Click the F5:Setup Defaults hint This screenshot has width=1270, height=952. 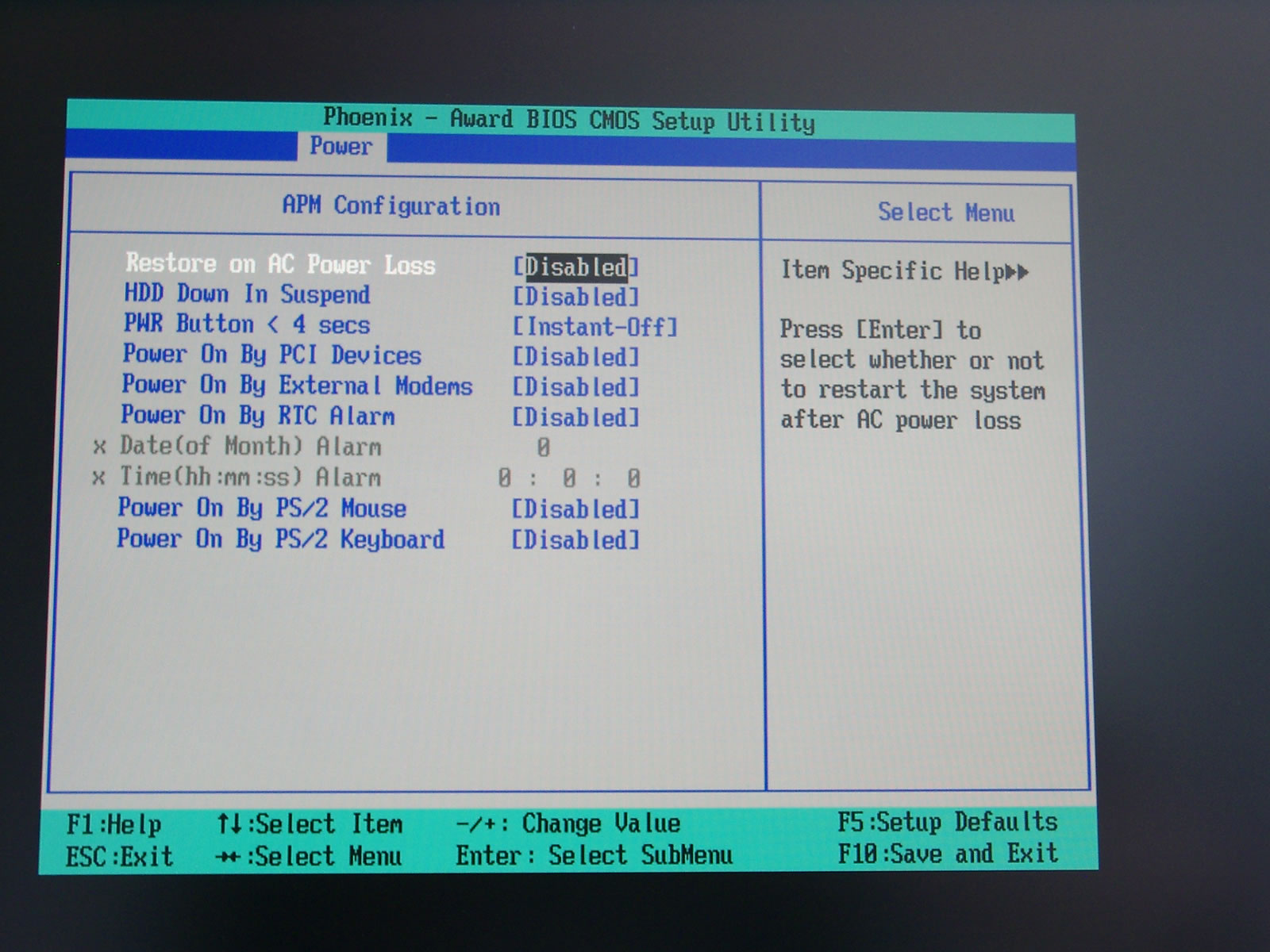tap(948, 822)
